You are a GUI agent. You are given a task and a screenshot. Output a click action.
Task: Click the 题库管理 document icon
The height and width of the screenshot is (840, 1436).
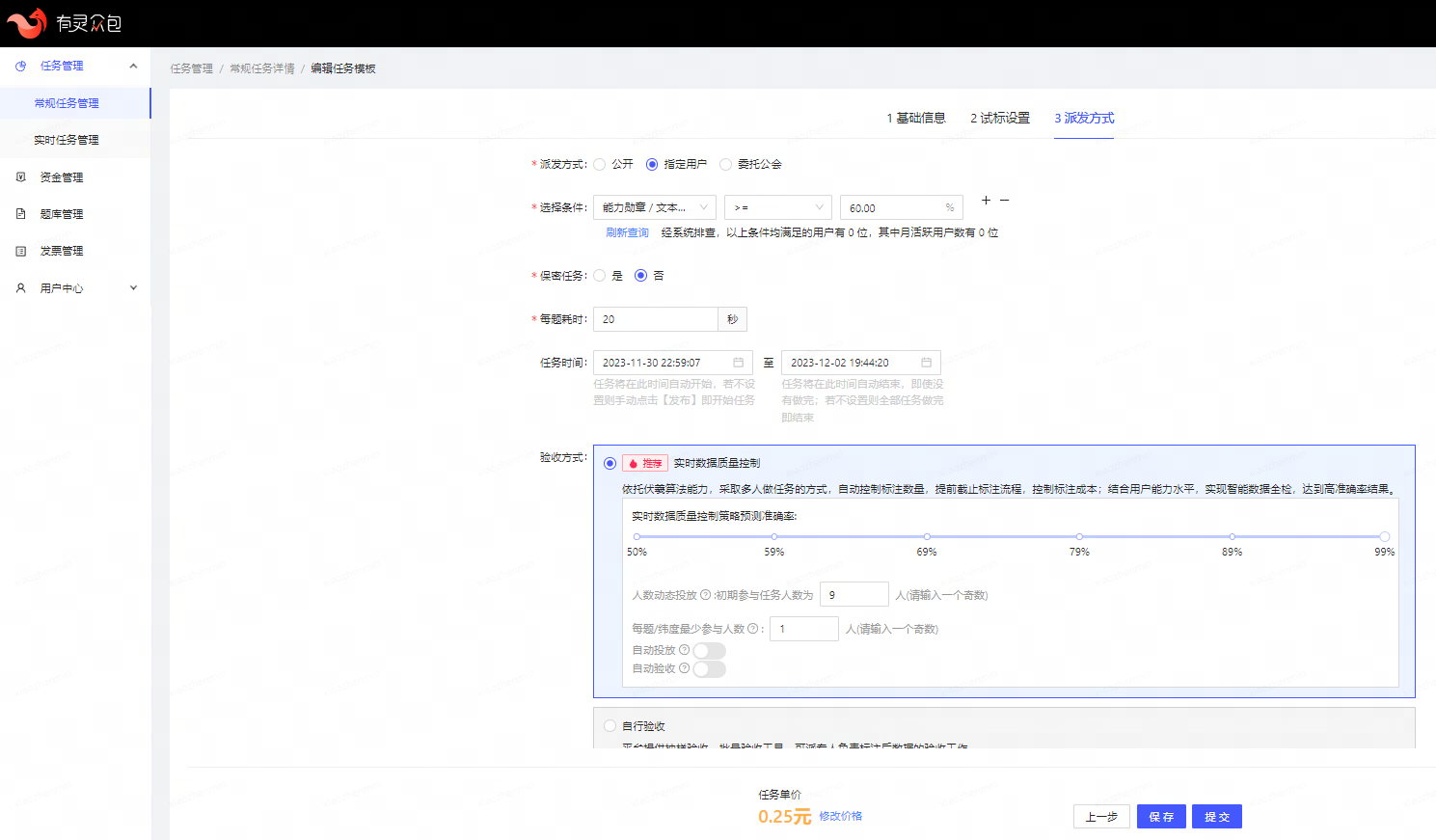pyautogui.click(x=21, y=214)
